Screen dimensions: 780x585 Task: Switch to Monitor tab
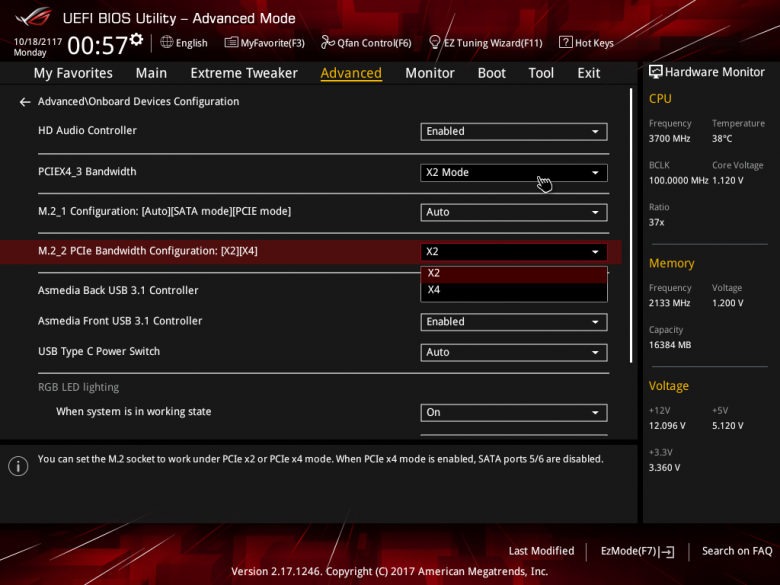pyautogui.click(x=430, y=73)
